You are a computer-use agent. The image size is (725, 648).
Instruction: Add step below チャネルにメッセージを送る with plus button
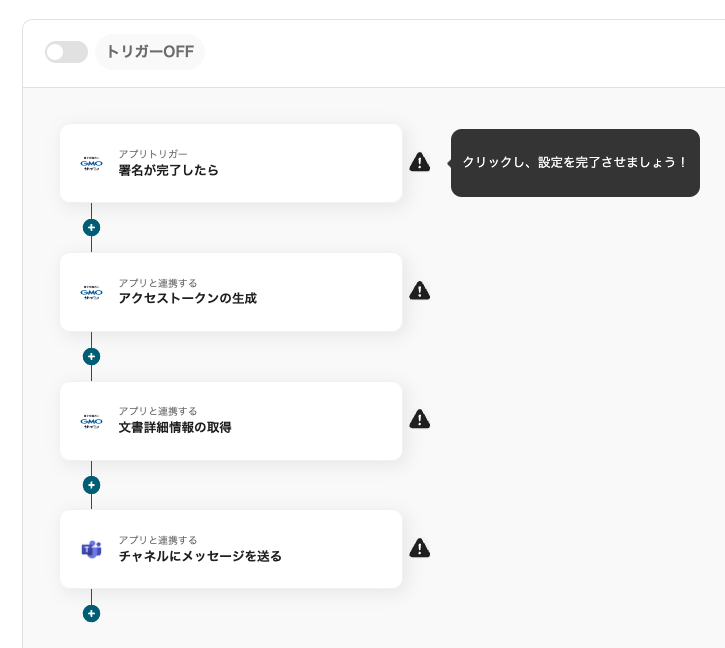pos(91,613)
